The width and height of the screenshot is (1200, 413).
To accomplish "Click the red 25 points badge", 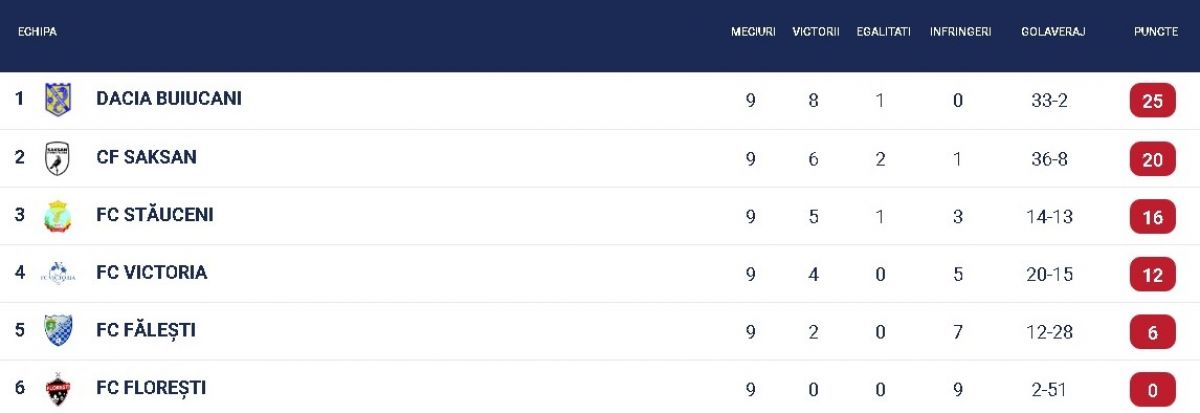I will 1152,101.
